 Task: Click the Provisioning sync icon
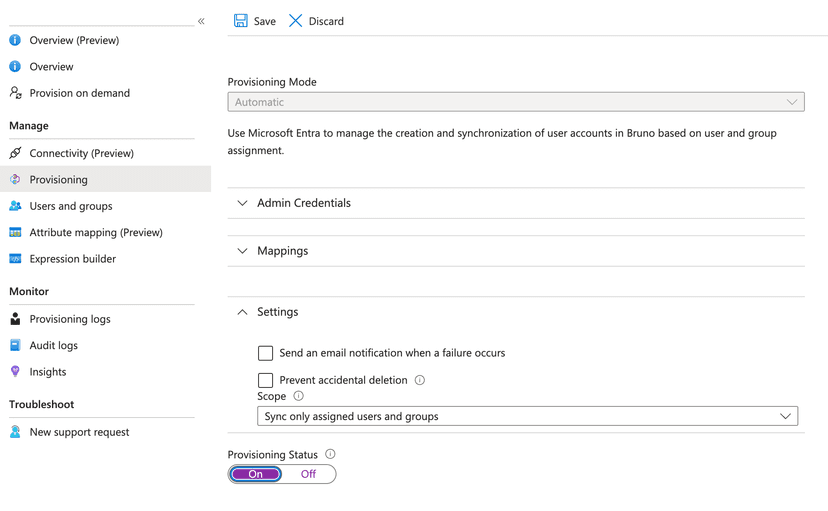(15, 179)
